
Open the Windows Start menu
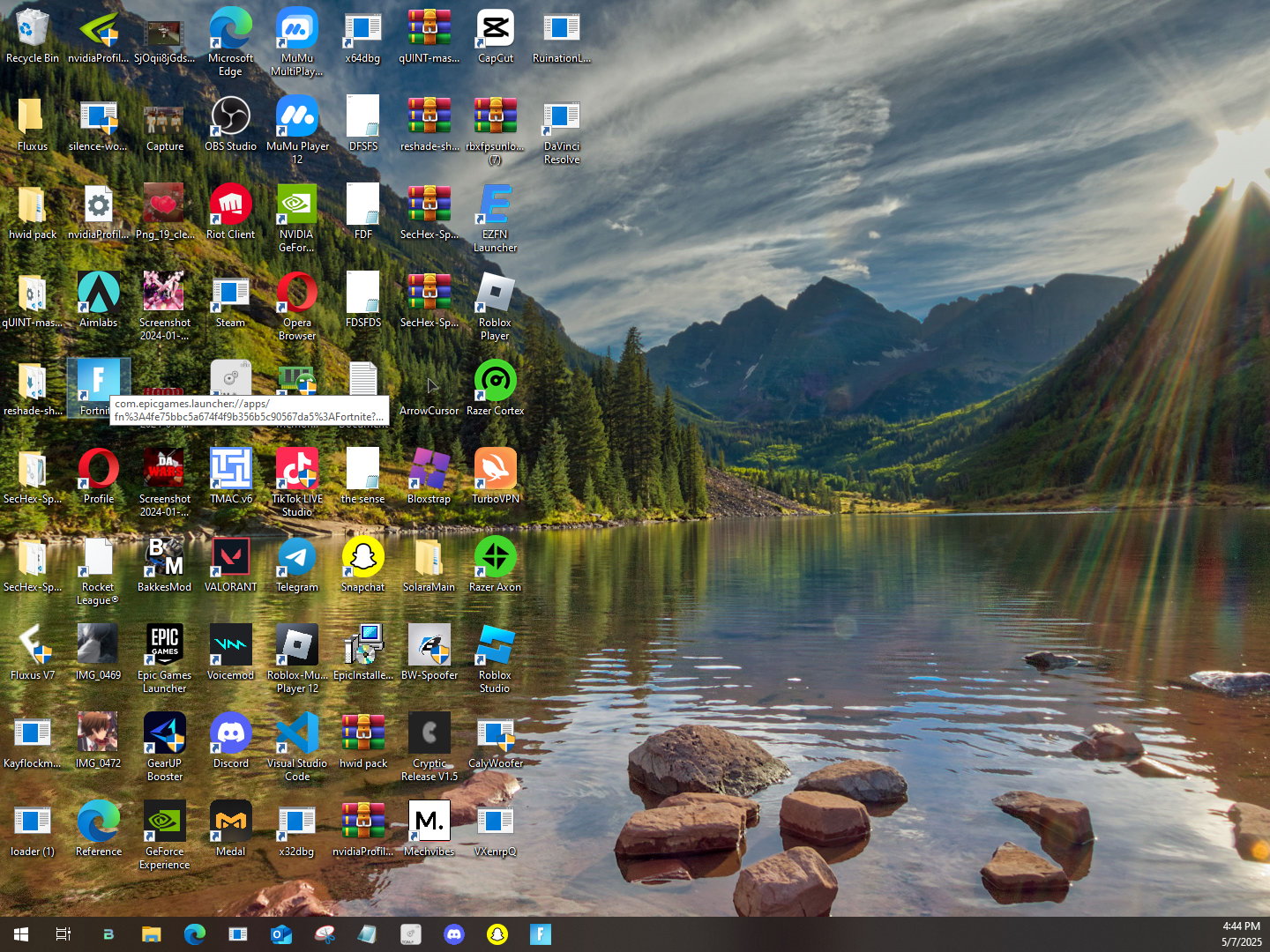(21, 934)
